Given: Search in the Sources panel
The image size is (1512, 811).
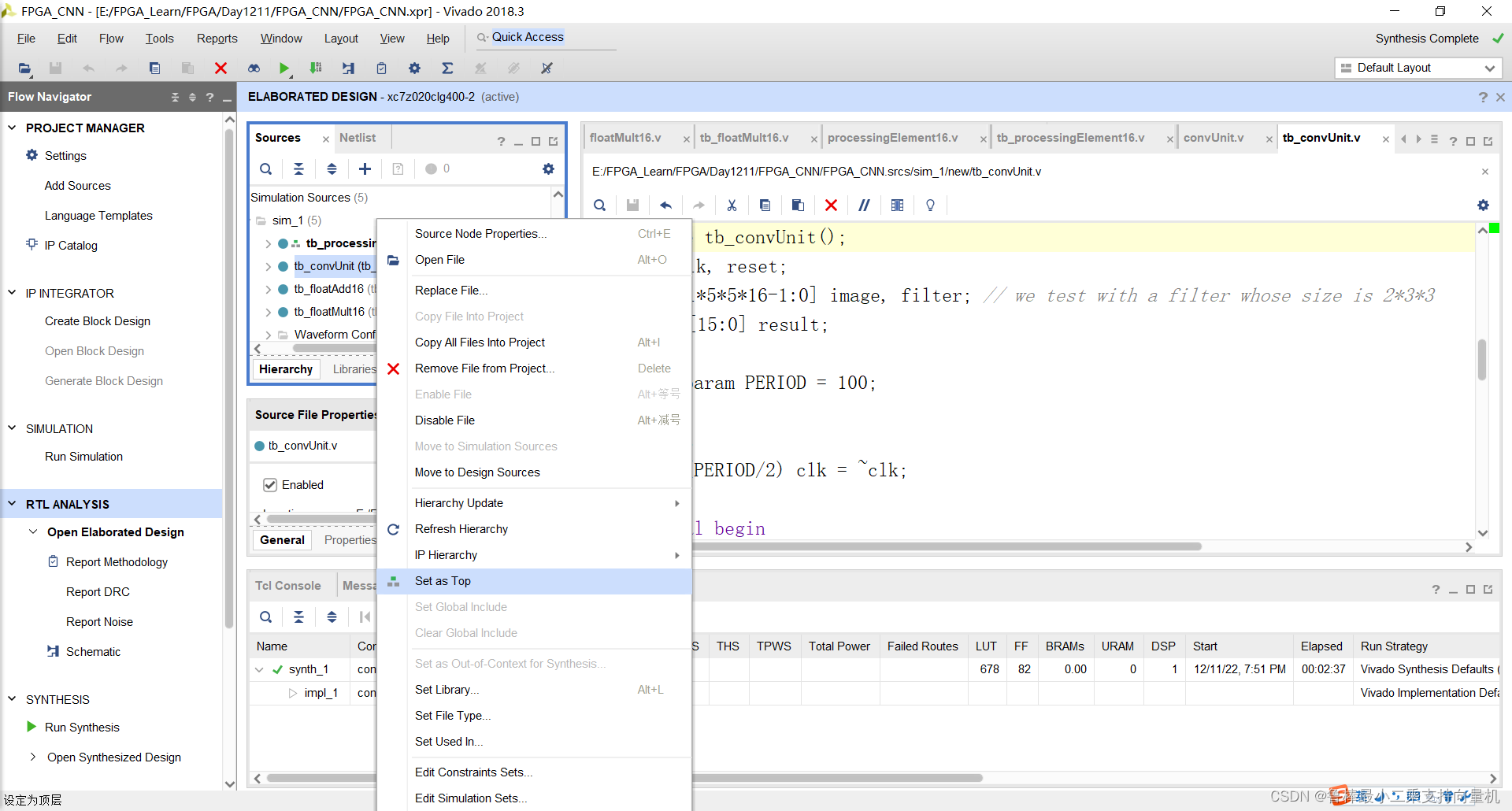Looking at the screenshot, I should [266, 168].
